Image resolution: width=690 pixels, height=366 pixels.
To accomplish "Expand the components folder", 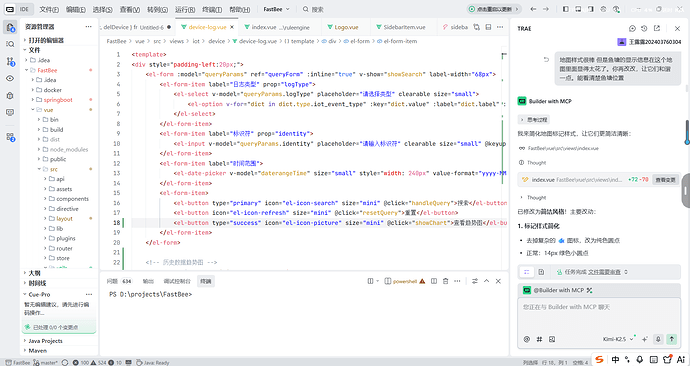I will 72,199.
